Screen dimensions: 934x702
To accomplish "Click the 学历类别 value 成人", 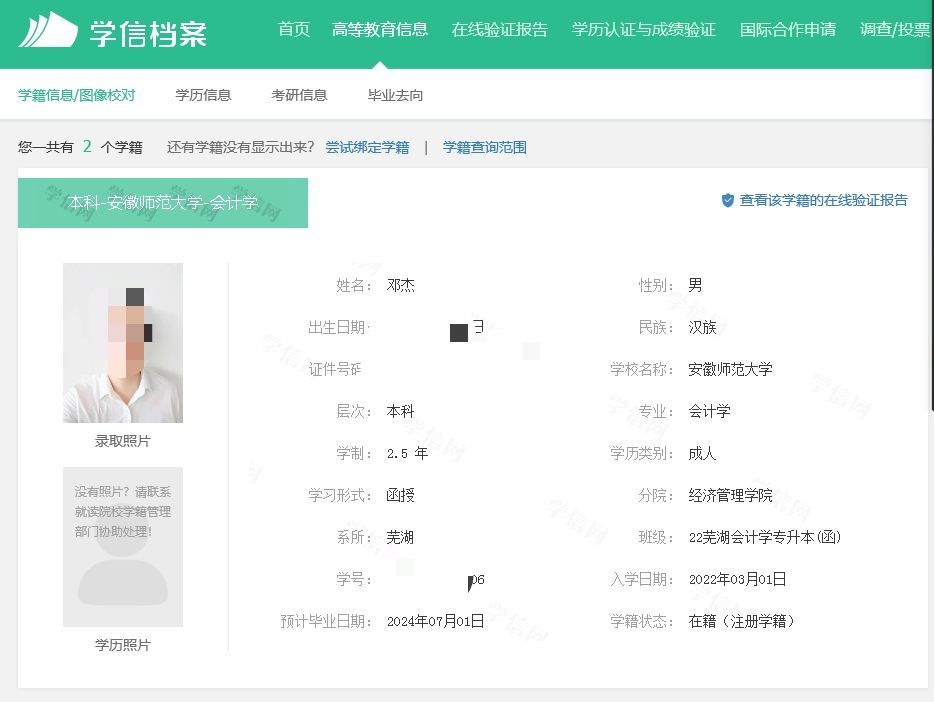I will [702, 454].
